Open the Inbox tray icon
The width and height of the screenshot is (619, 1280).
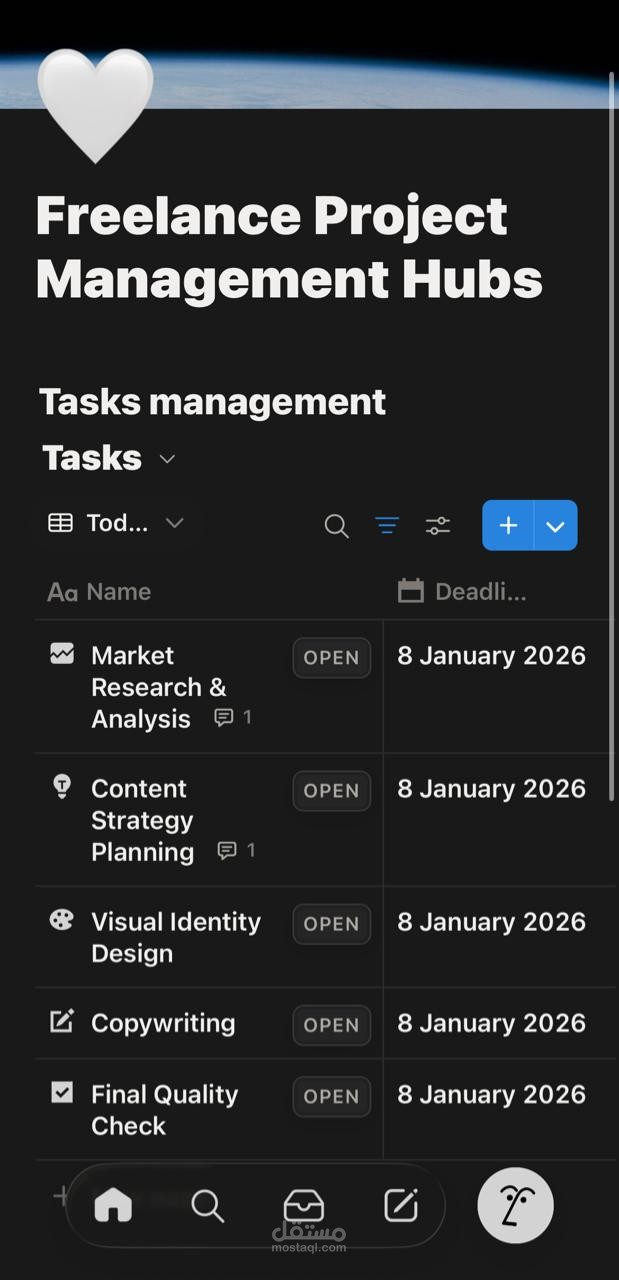304,1206
